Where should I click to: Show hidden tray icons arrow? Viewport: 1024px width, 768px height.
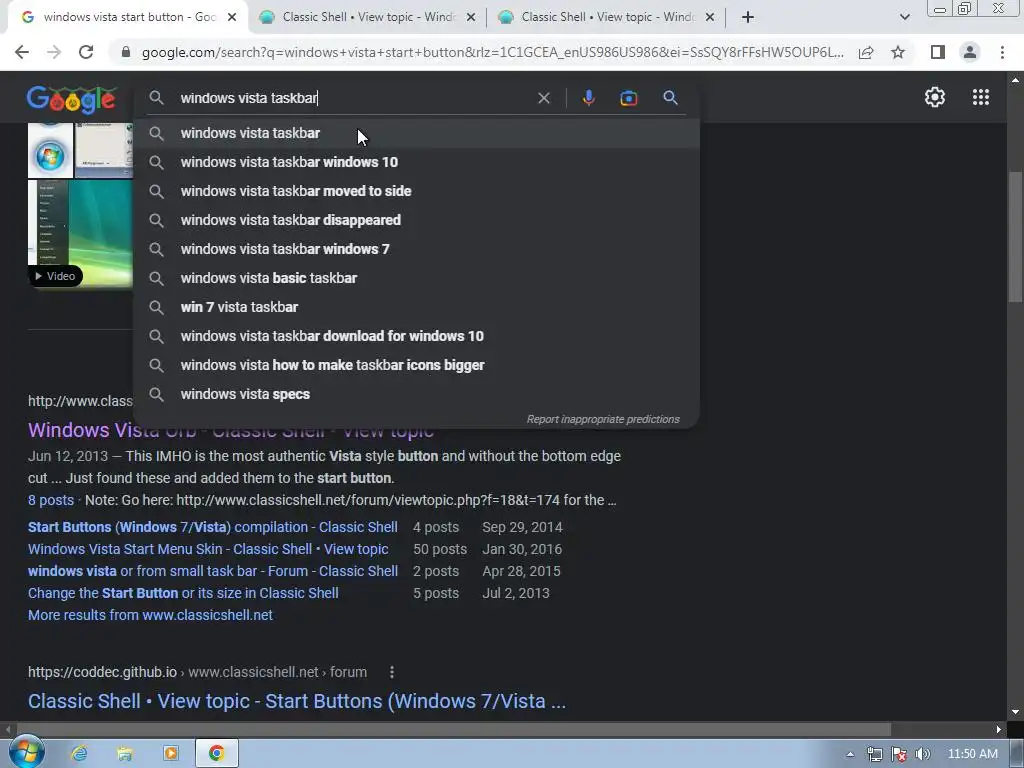[x=850, y=754]
